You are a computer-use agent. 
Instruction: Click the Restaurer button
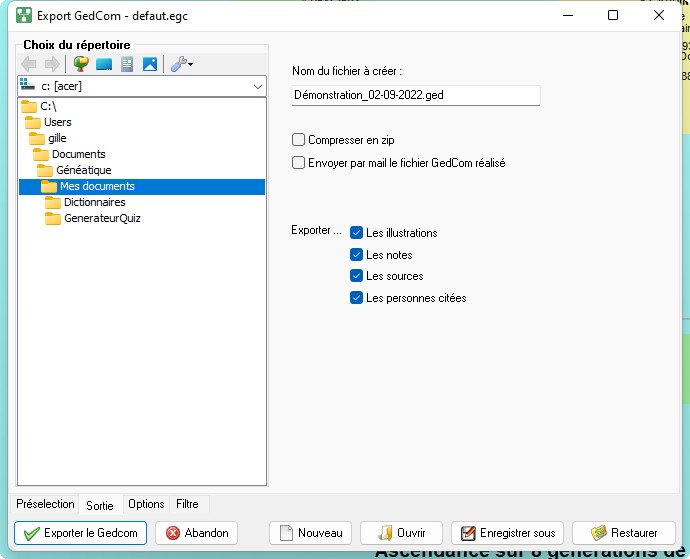[x=624, y=533]
